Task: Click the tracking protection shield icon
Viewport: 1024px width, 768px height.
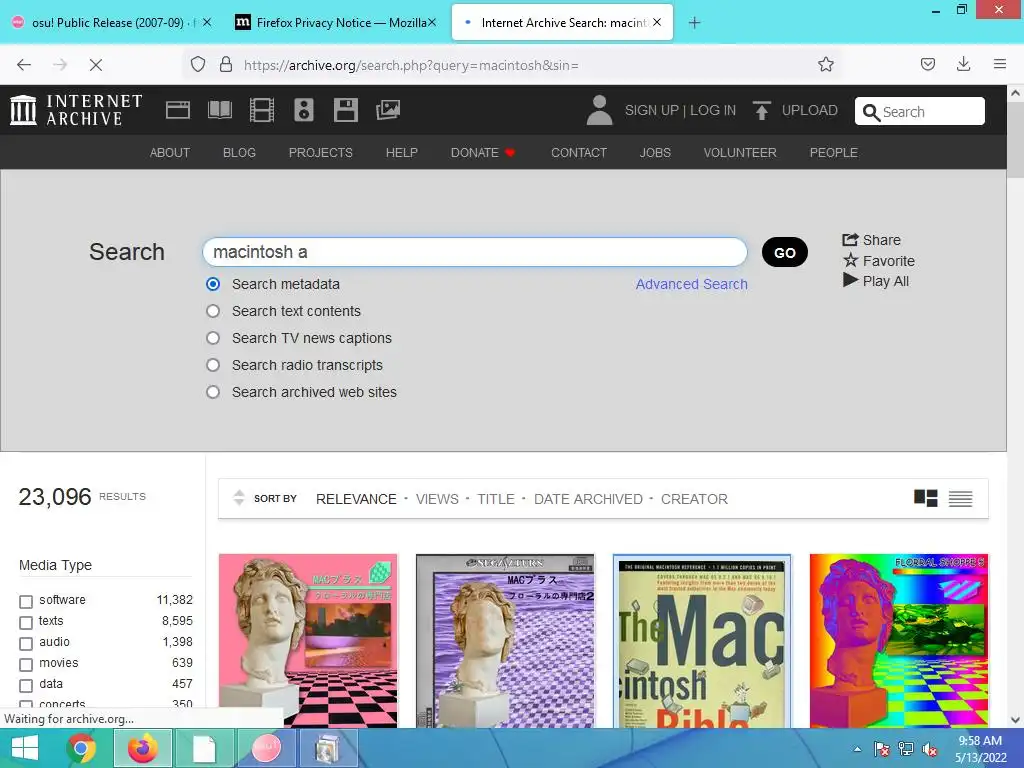Action: coord(198,65)
